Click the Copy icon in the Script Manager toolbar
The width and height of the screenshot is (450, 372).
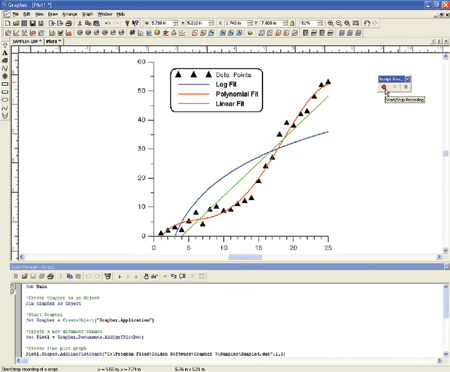tap(69, 277)
